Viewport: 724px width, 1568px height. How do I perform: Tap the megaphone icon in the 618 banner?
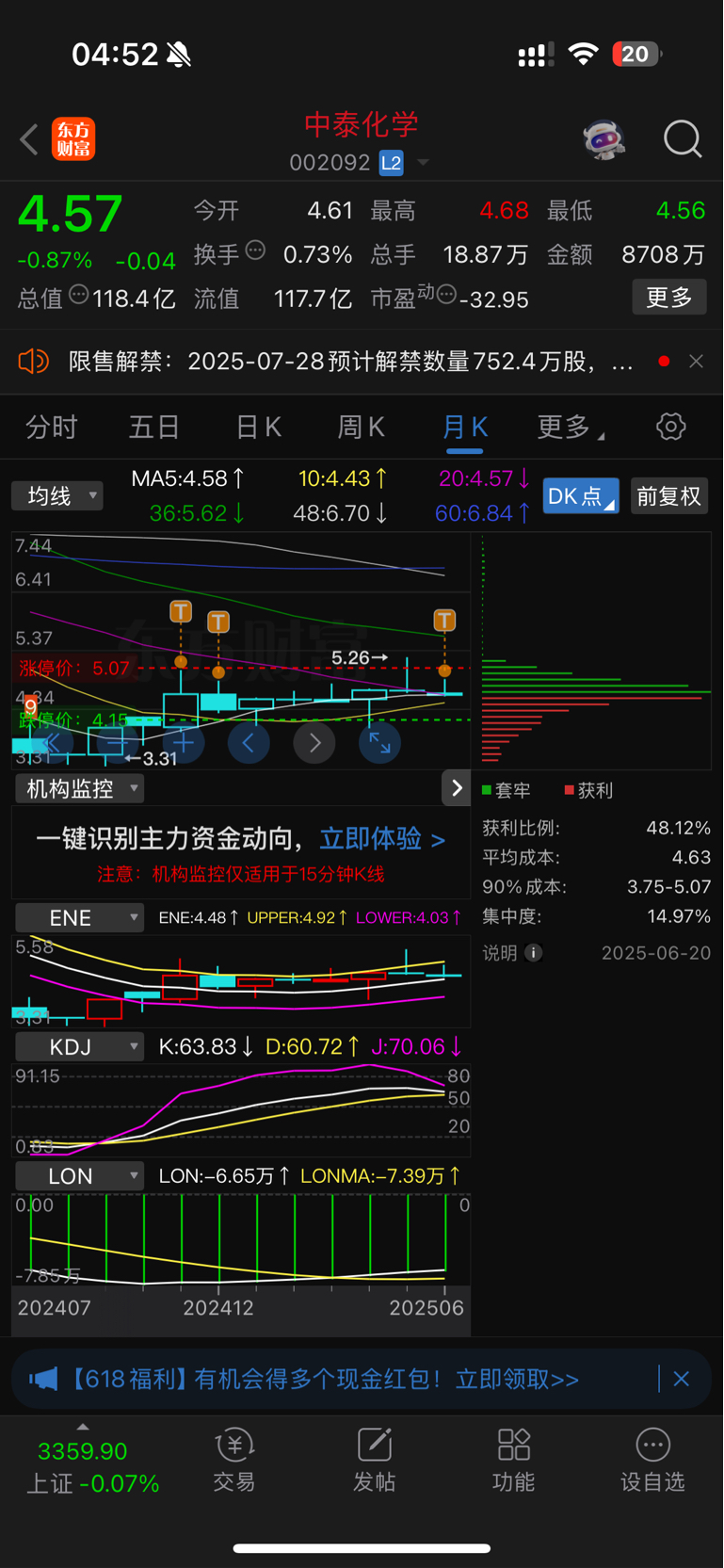click(43, 1380)
